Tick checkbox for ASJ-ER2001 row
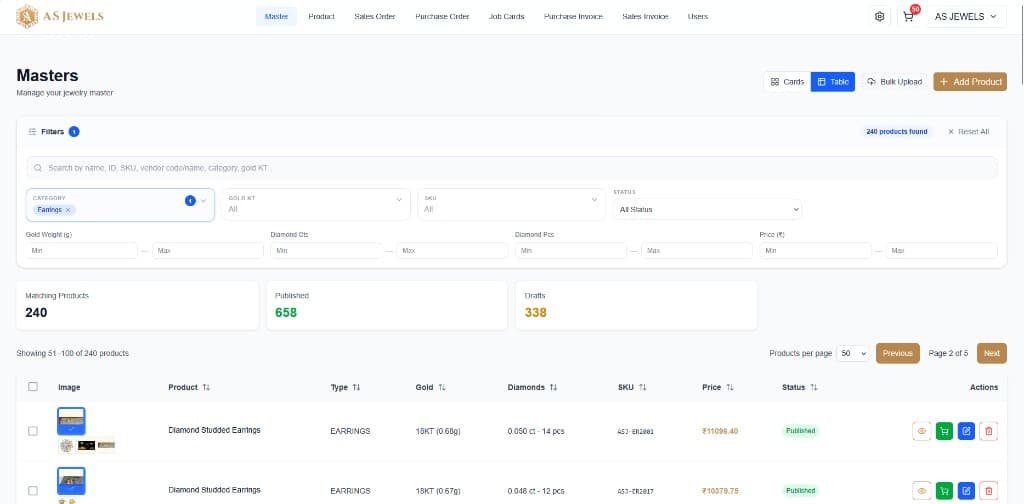Screen dimensions: 1024x504 pyautogui.click(x=33, y=431)
